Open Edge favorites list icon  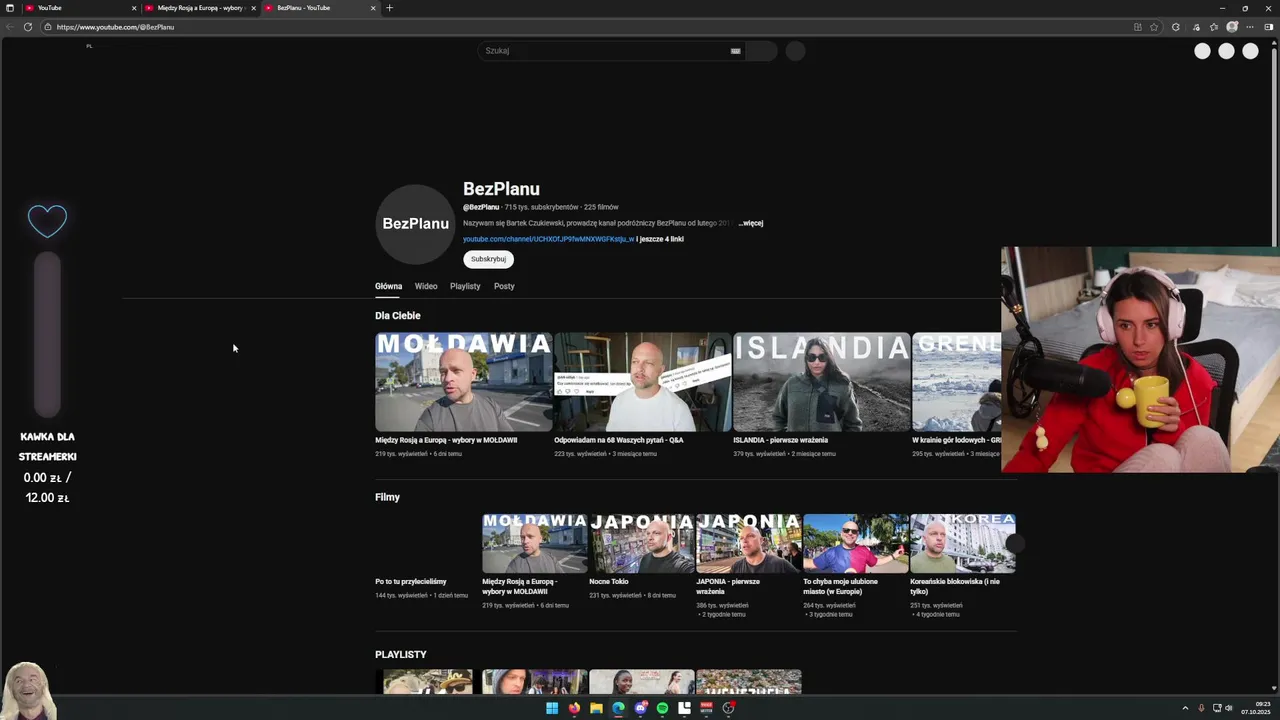[x=1214, y=27]
